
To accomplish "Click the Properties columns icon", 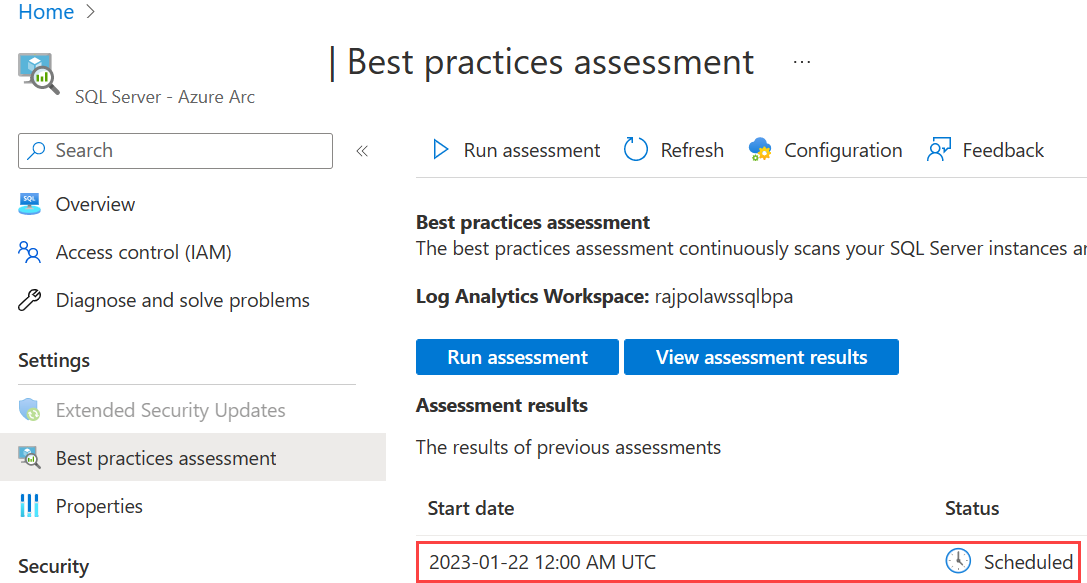I will click(29, 505).
